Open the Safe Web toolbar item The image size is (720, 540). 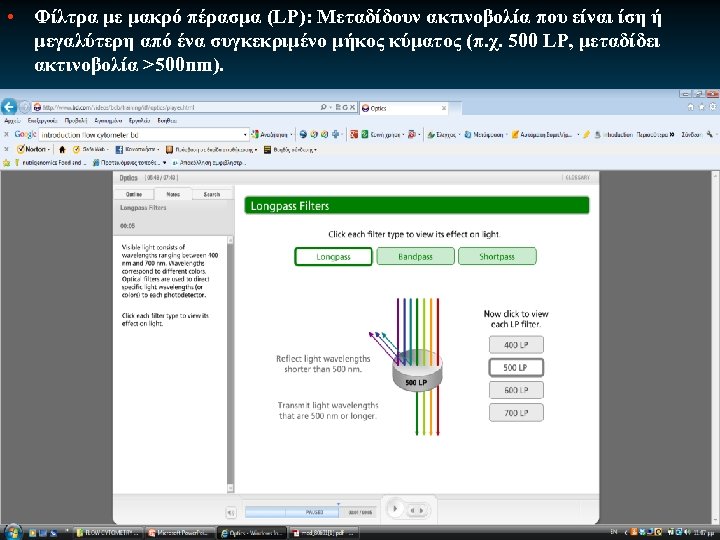click(90, 149)
